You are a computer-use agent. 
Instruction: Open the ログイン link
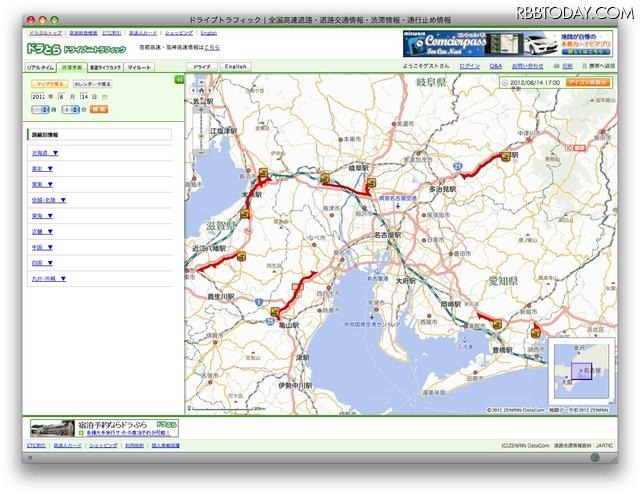[x=469, y=66]
